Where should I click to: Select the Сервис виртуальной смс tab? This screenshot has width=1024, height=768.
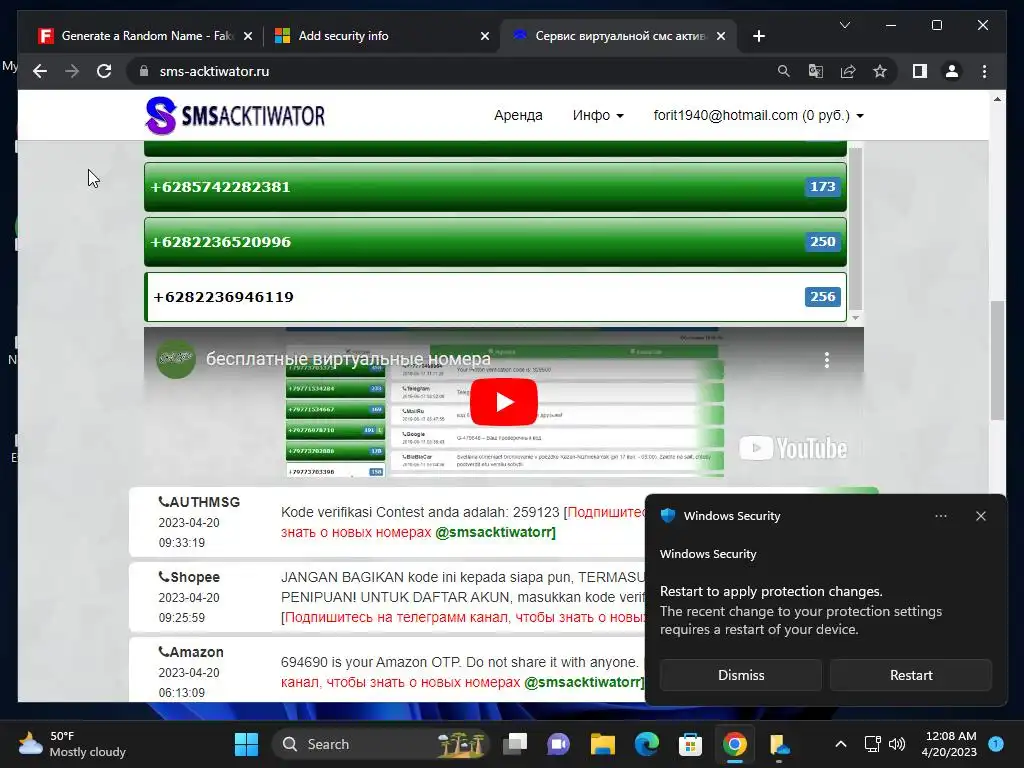(x=618, y=36)
